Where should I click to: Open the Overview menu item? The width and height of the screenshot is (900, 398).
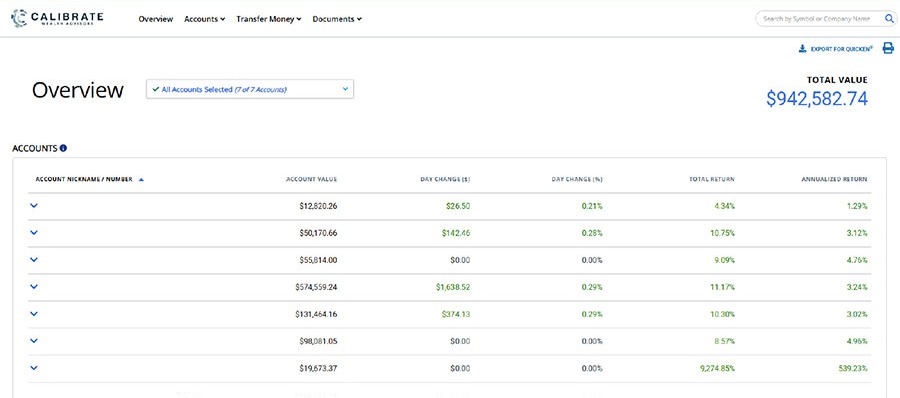[156, 19]
